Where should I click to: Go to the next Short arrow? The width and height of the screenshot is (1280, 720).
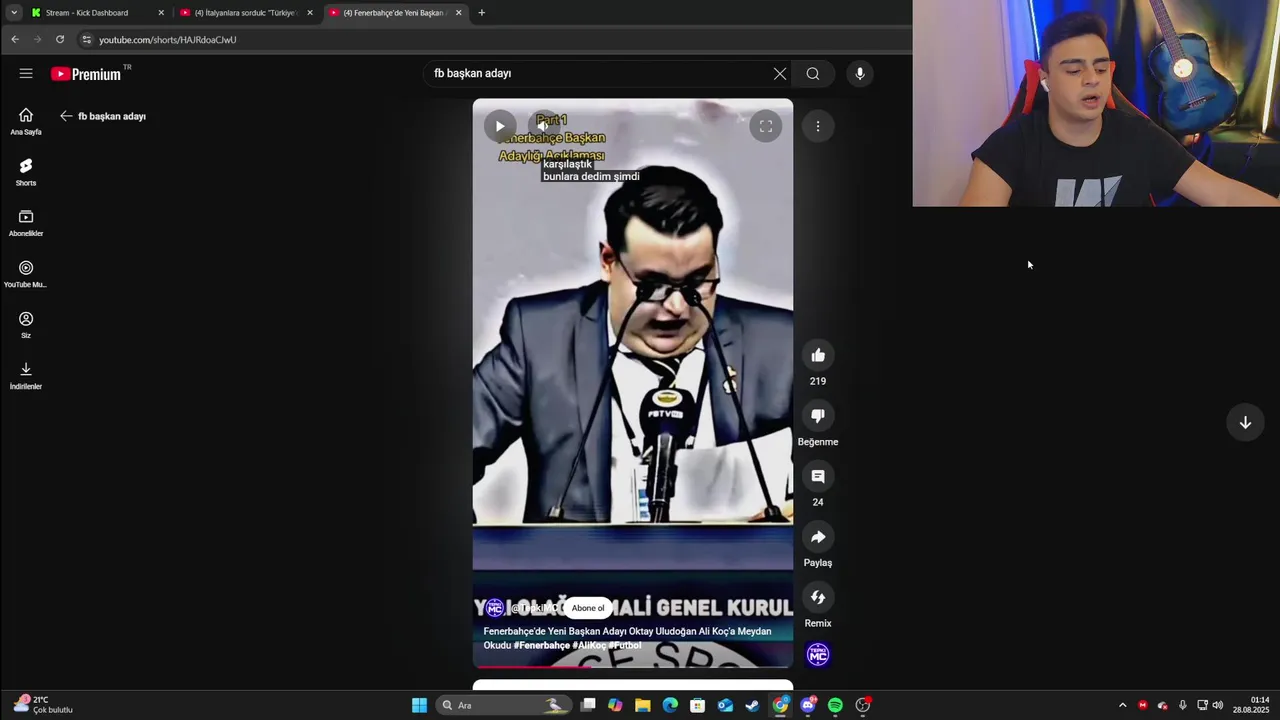click(1245, 422)
